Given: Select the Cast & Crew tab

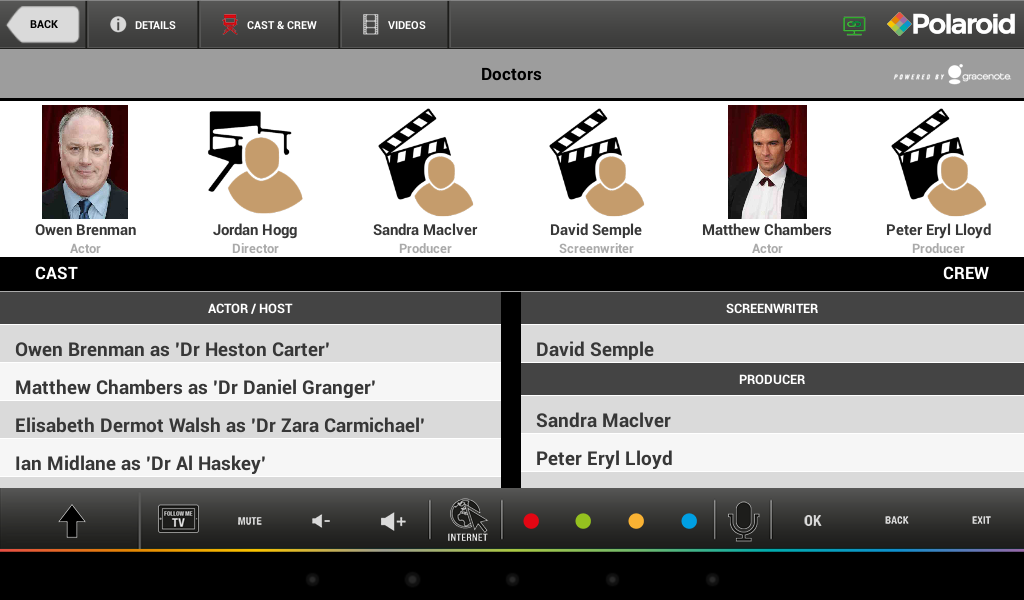Looking at the screenshot, I should tap(269, 25).
